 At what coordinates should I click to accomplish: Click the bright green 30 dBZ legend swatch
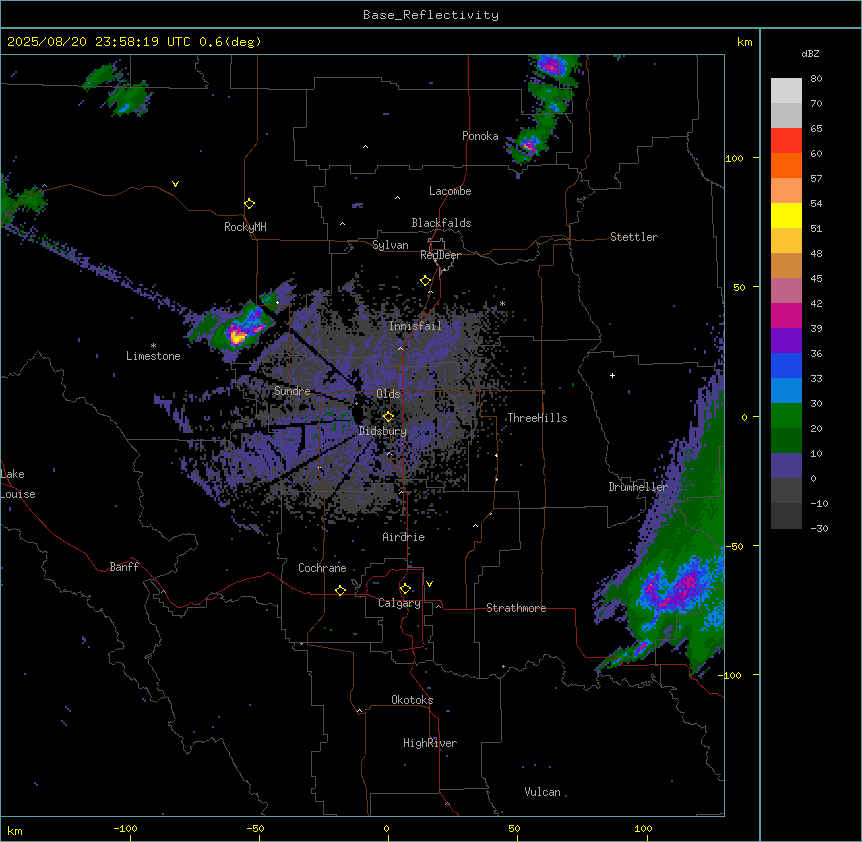tap(786, 416)
